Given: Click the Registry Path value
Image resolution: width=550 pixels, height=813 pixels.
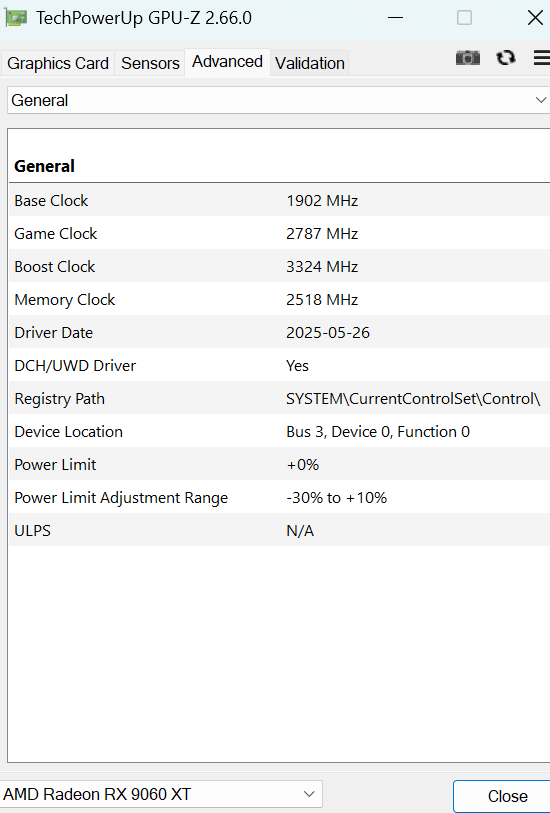Looking at the screenshot, I should pyautogui.click(x=413, y=398).
